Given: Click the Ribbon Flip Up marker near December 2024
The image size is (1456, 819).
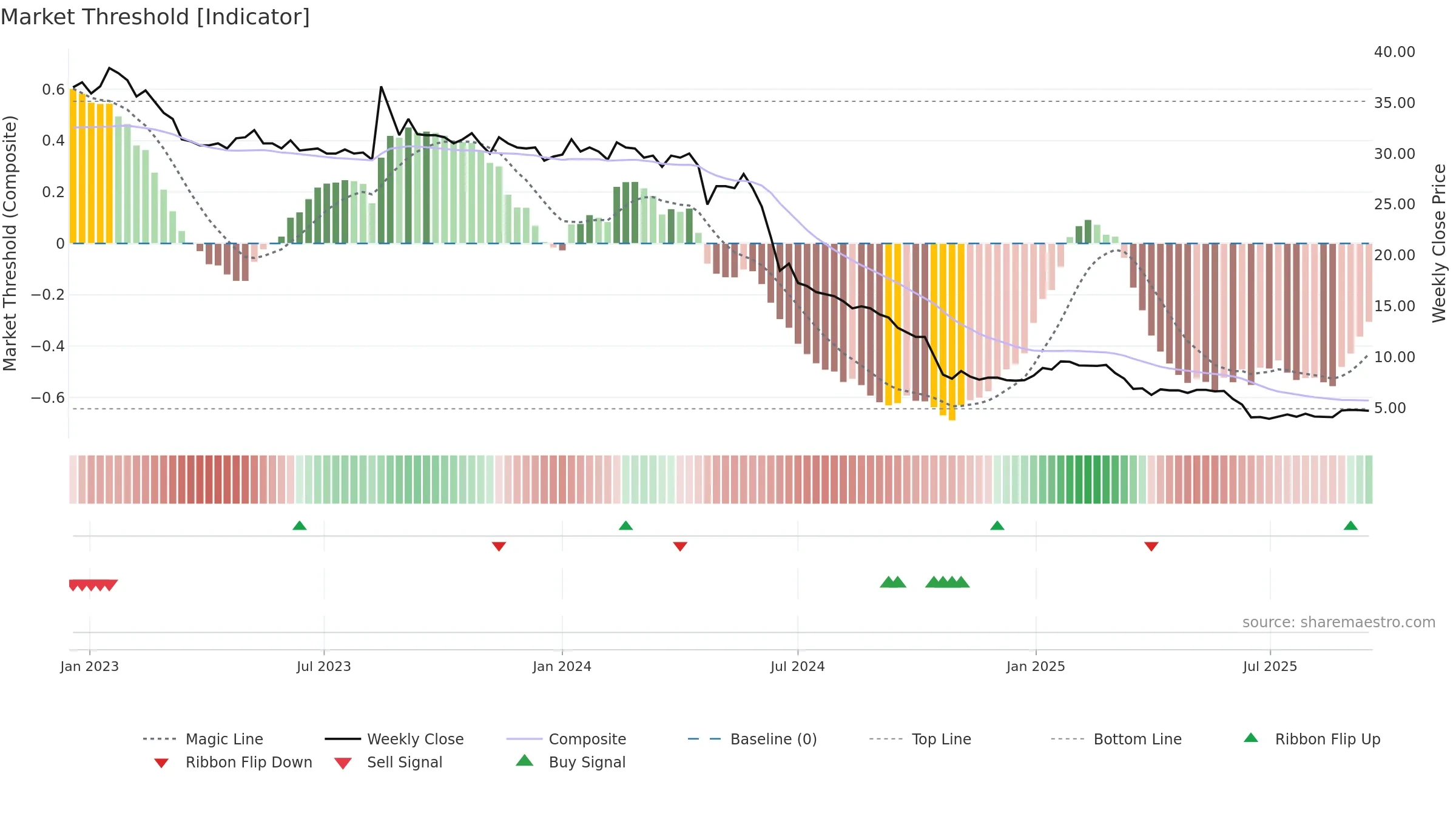Looking at the screenshot, I should pyautogui.click(x=997, y=525).
